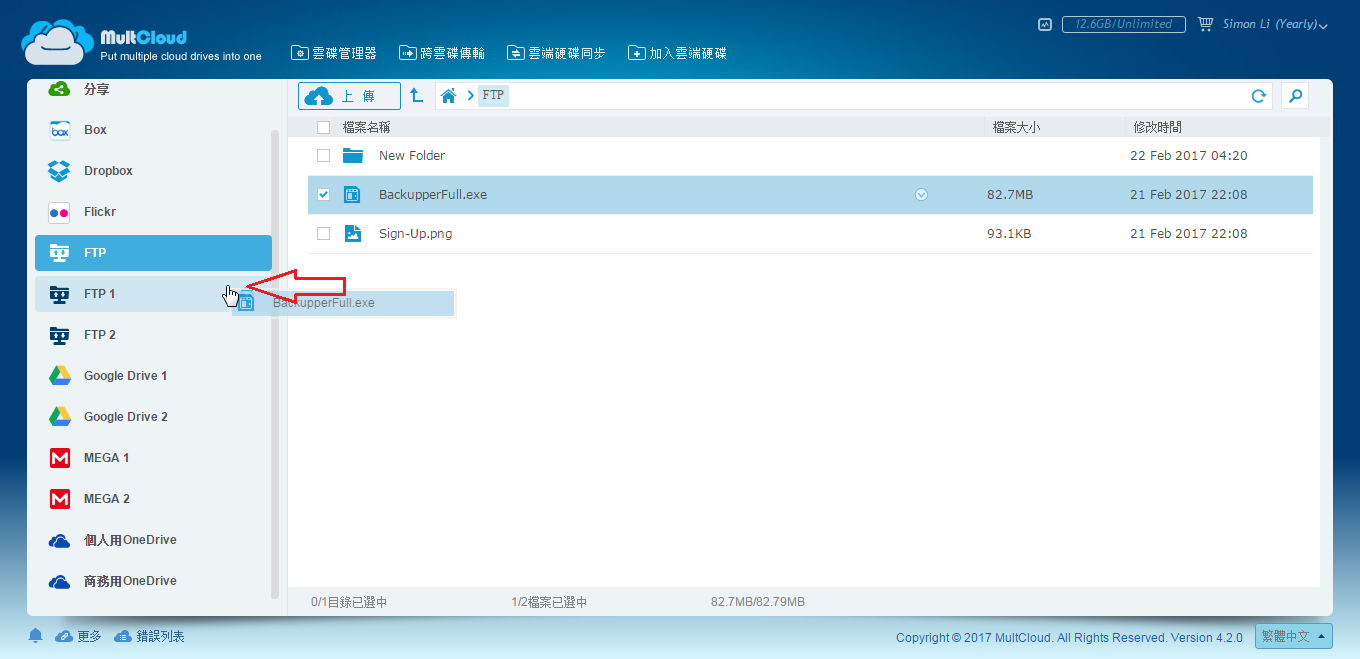
Task: Click the sidebar vertical scrollbar
Action: [x=275, y=364]
